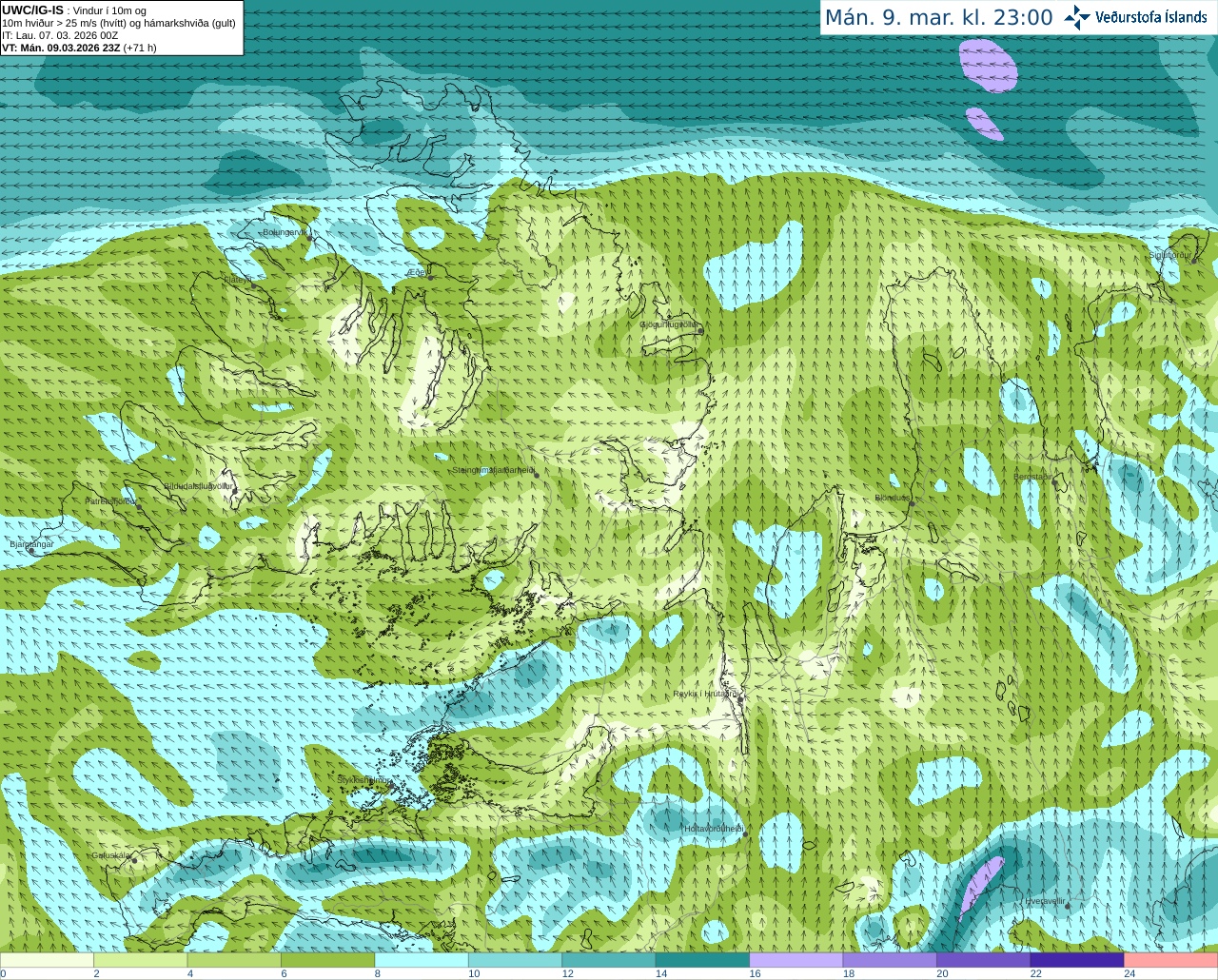The height and width of the screenshot is (980, 1218).
Task: Click the Bíldudalsflugvöllur station label
Action: click(x=198, y=486)
